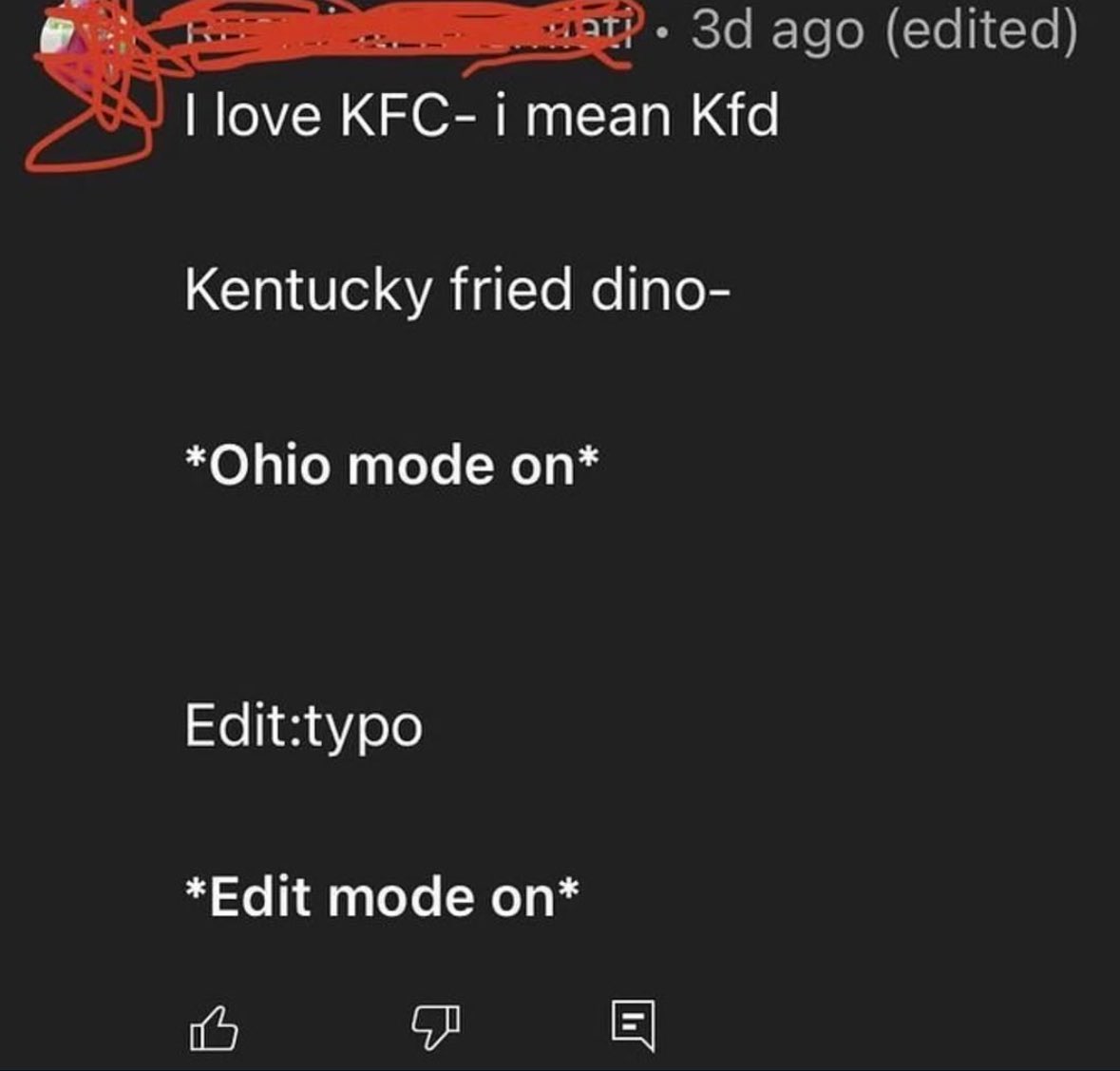Screen dimensions: 1120x1071
Task: Click the "Edit:typo" line
Action: tap(304, 727)
